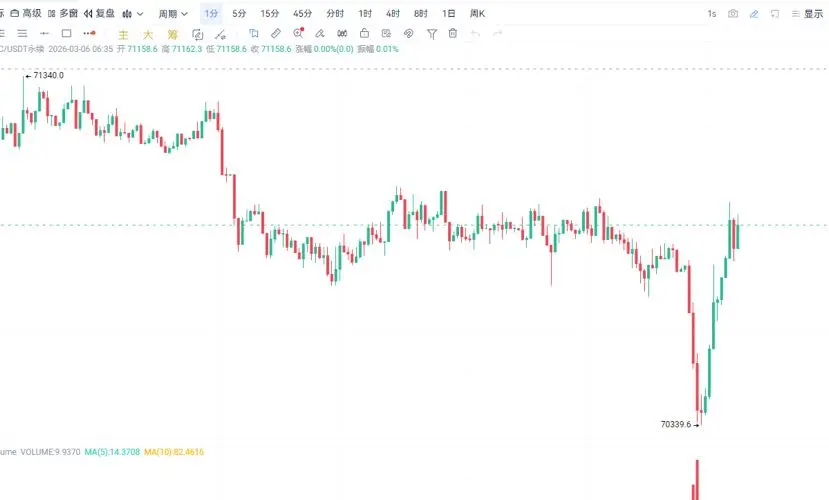Click the image save icon
The image size is (829, 500).
click(386, 34)
